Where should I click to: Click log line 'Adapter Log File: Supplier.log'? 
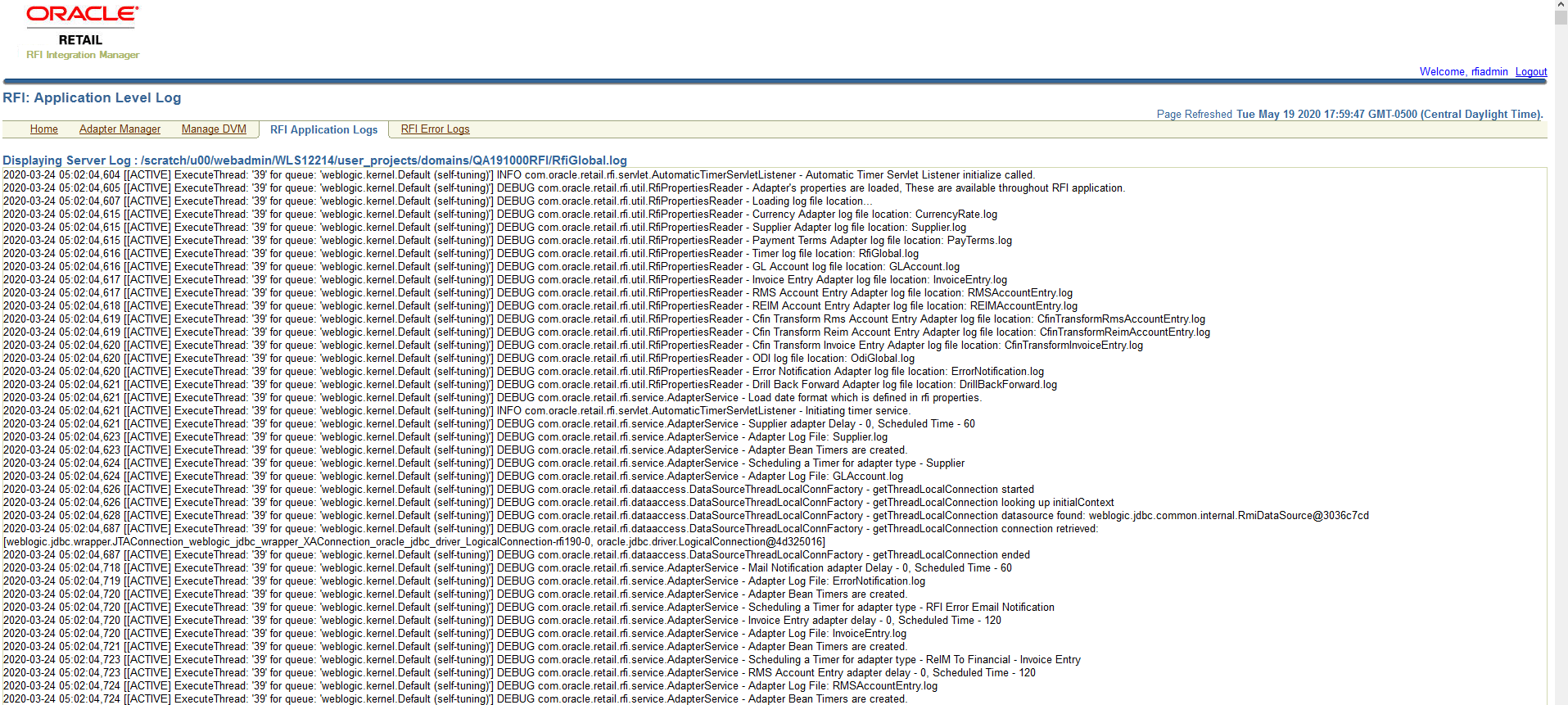point(445,437)
